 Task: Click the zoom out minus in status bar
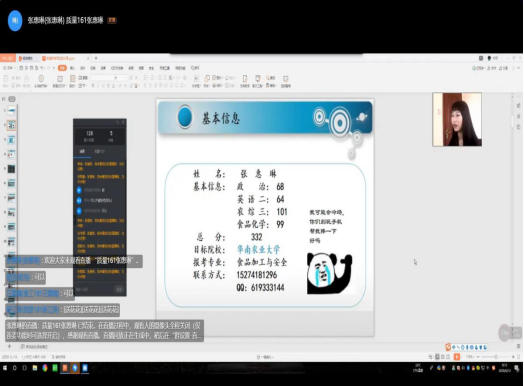[x=479, y=357]
